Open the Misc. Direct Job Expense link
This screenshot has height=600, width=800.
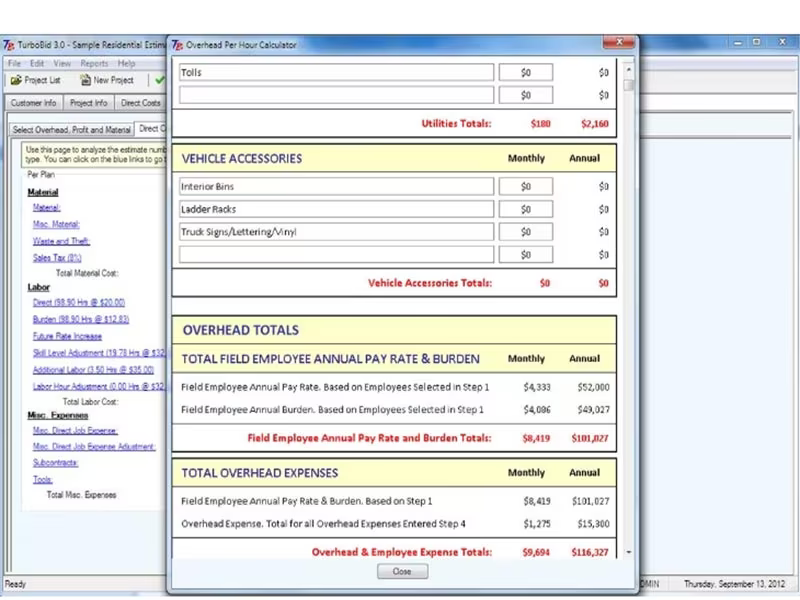pyautogui.click(x=75, y=430)
